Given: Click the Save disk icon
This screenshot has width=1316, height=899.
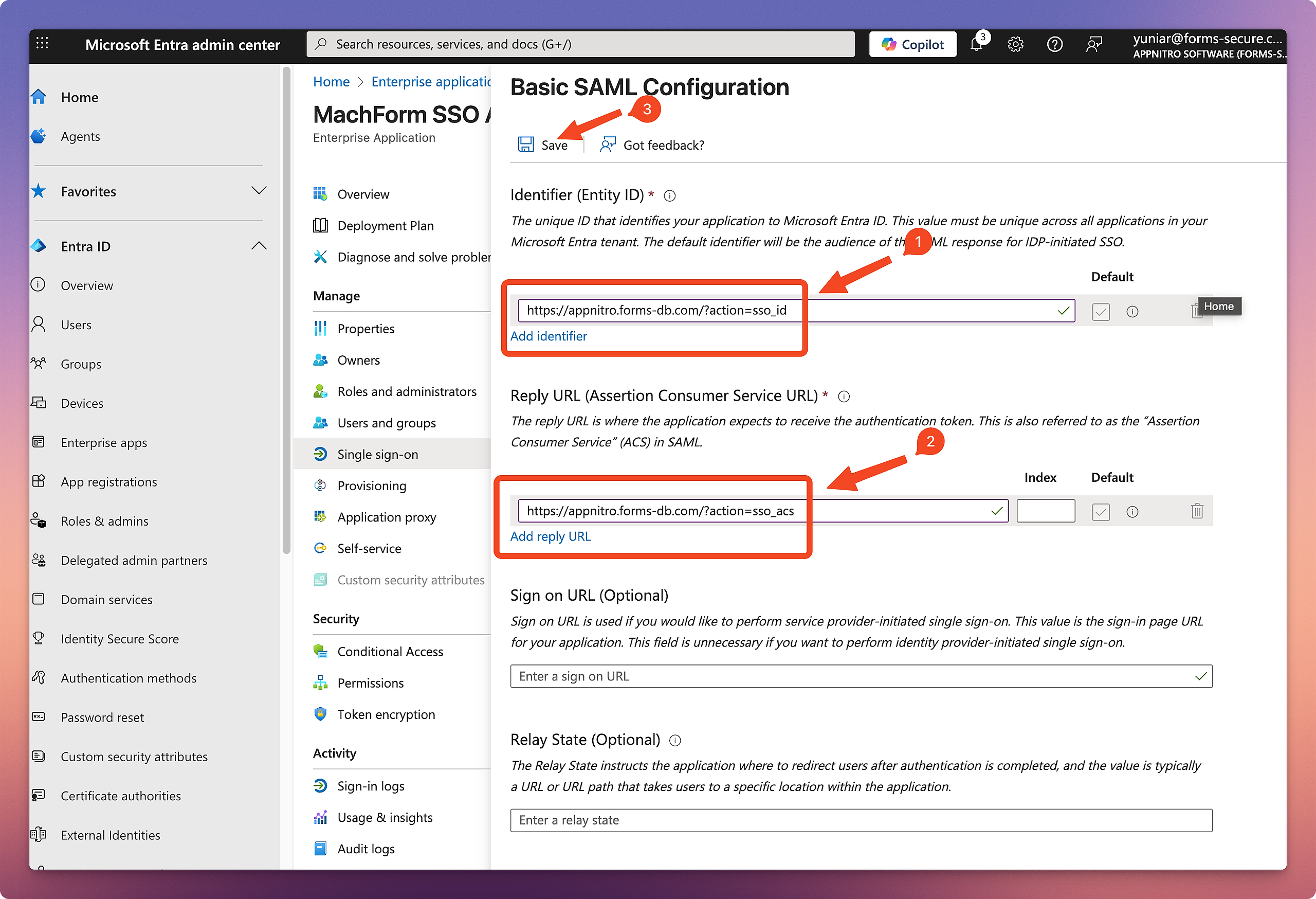Looking at the screenshot, I should 525,145.
